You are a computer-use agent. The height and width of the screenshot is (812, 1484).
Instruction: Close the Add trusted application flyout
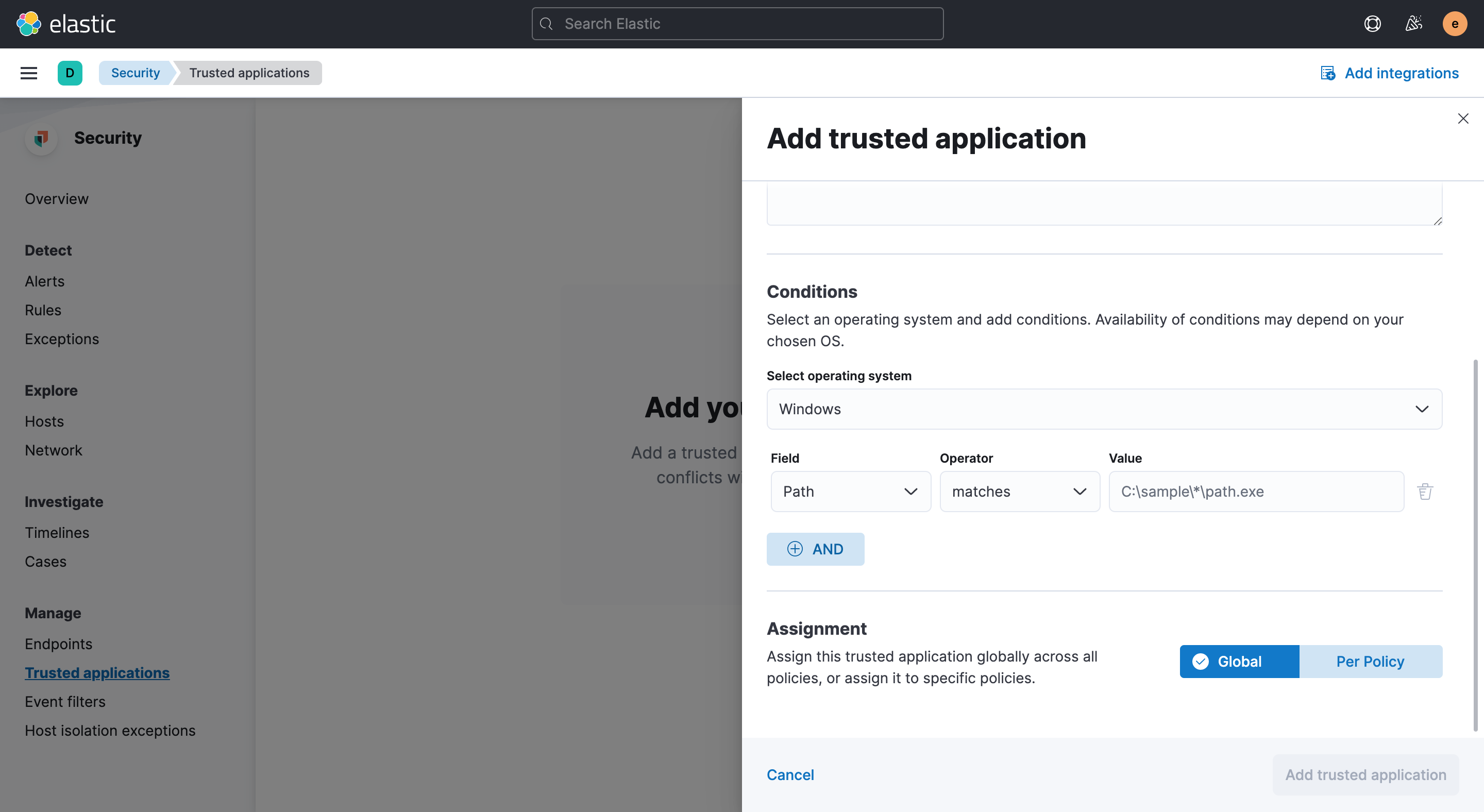[1463, 119]
